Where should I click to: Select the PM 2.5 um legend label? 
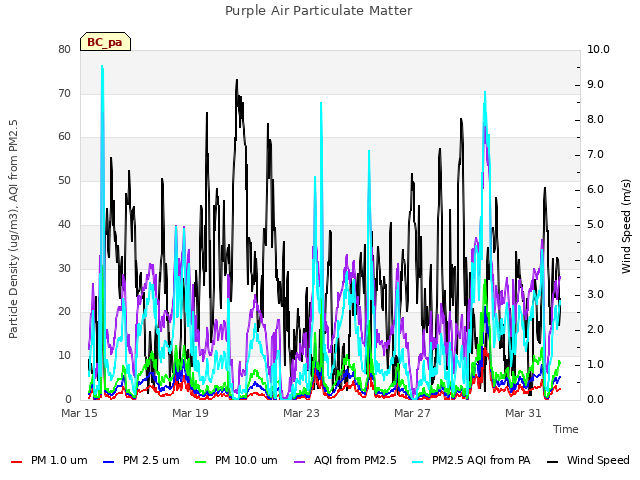pyautogui.click(x=151, y=460)
